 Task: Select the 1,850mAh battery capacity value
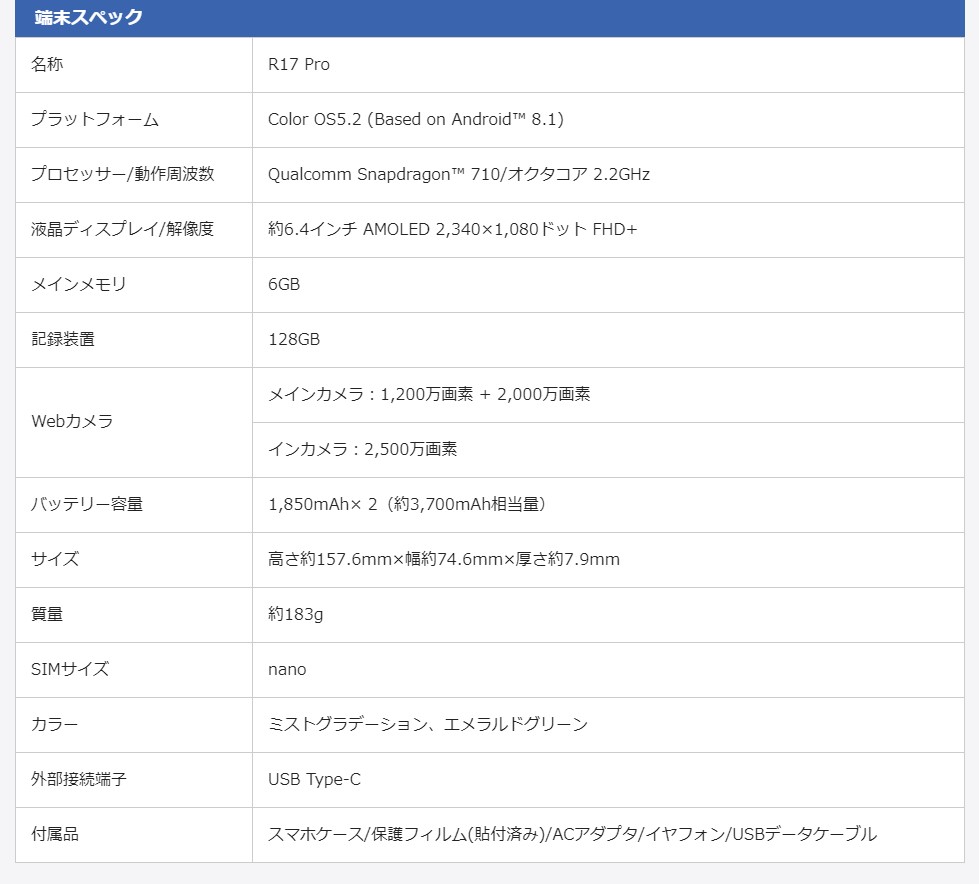(x=406, y=504)
